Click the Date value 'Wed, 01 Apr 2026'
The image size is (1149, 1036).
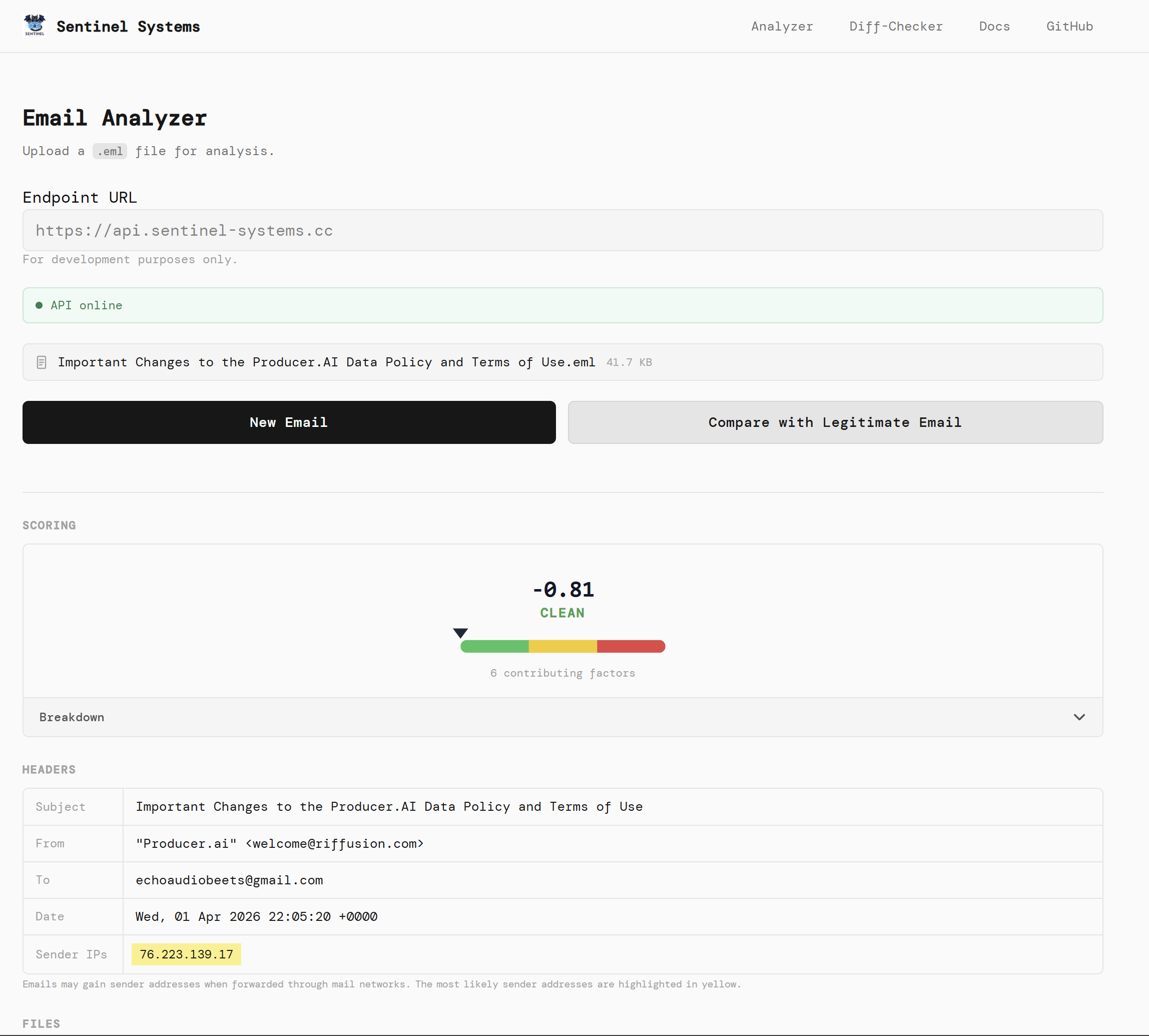[x=257, y=917]
